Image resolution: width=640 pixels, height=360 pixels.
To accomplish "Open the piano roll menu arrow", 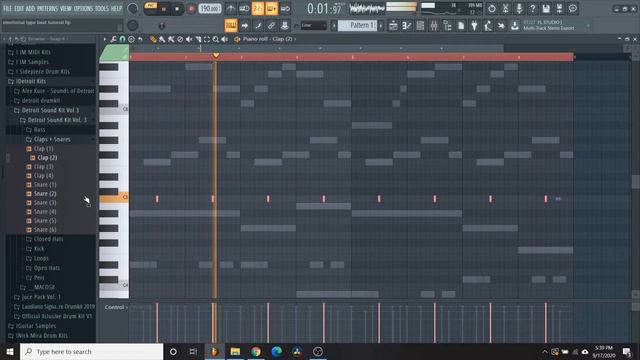I will coord(105,39).
